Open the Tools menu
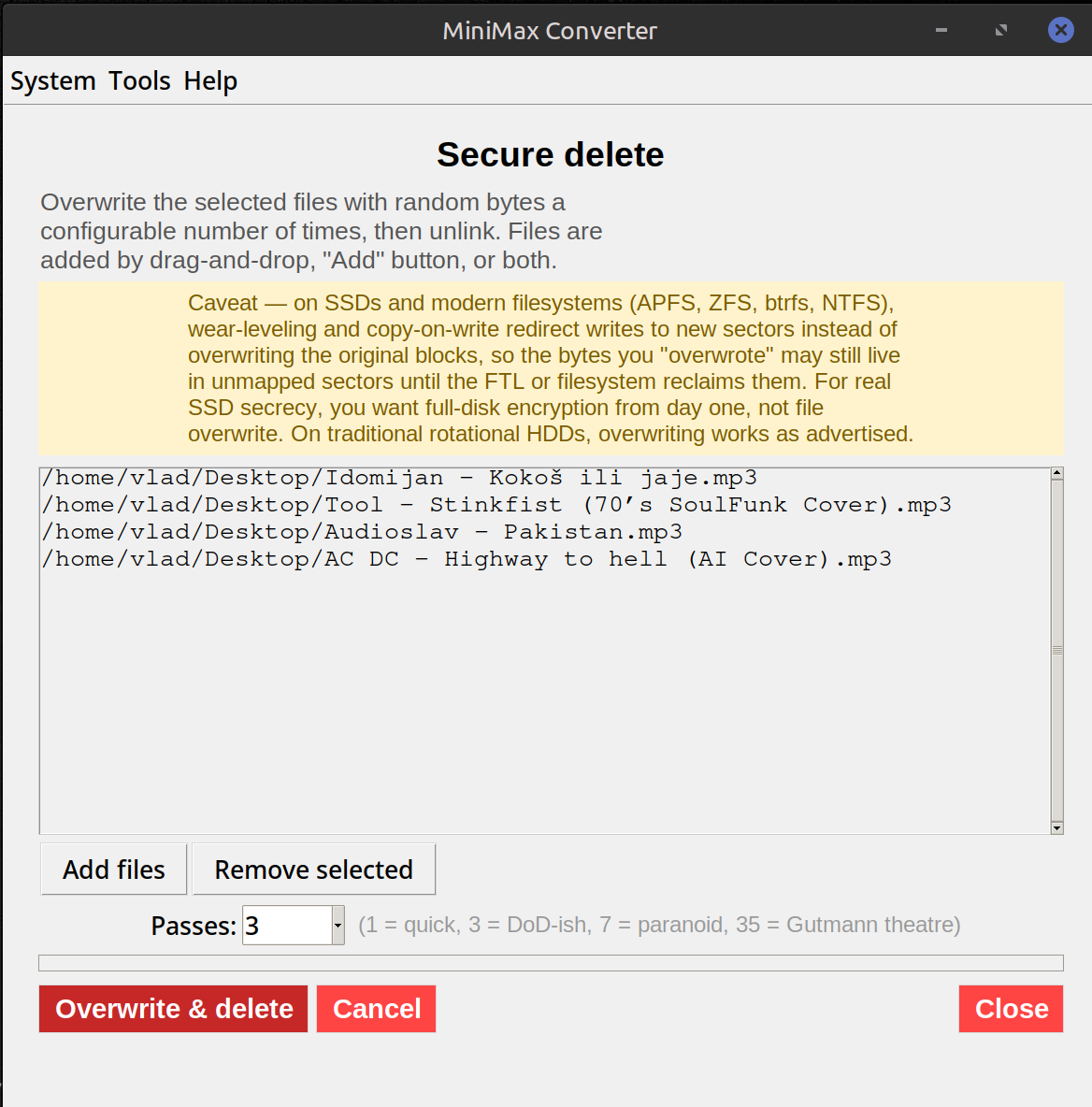1092x1107 pixels. tap(139, 80)
